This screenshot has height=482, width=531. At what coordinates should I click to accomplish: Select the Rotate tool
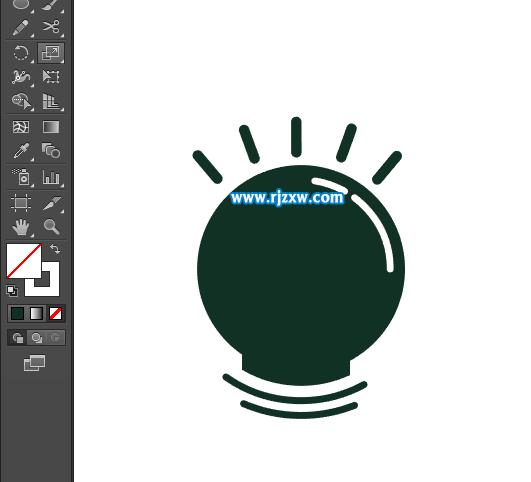21,53
